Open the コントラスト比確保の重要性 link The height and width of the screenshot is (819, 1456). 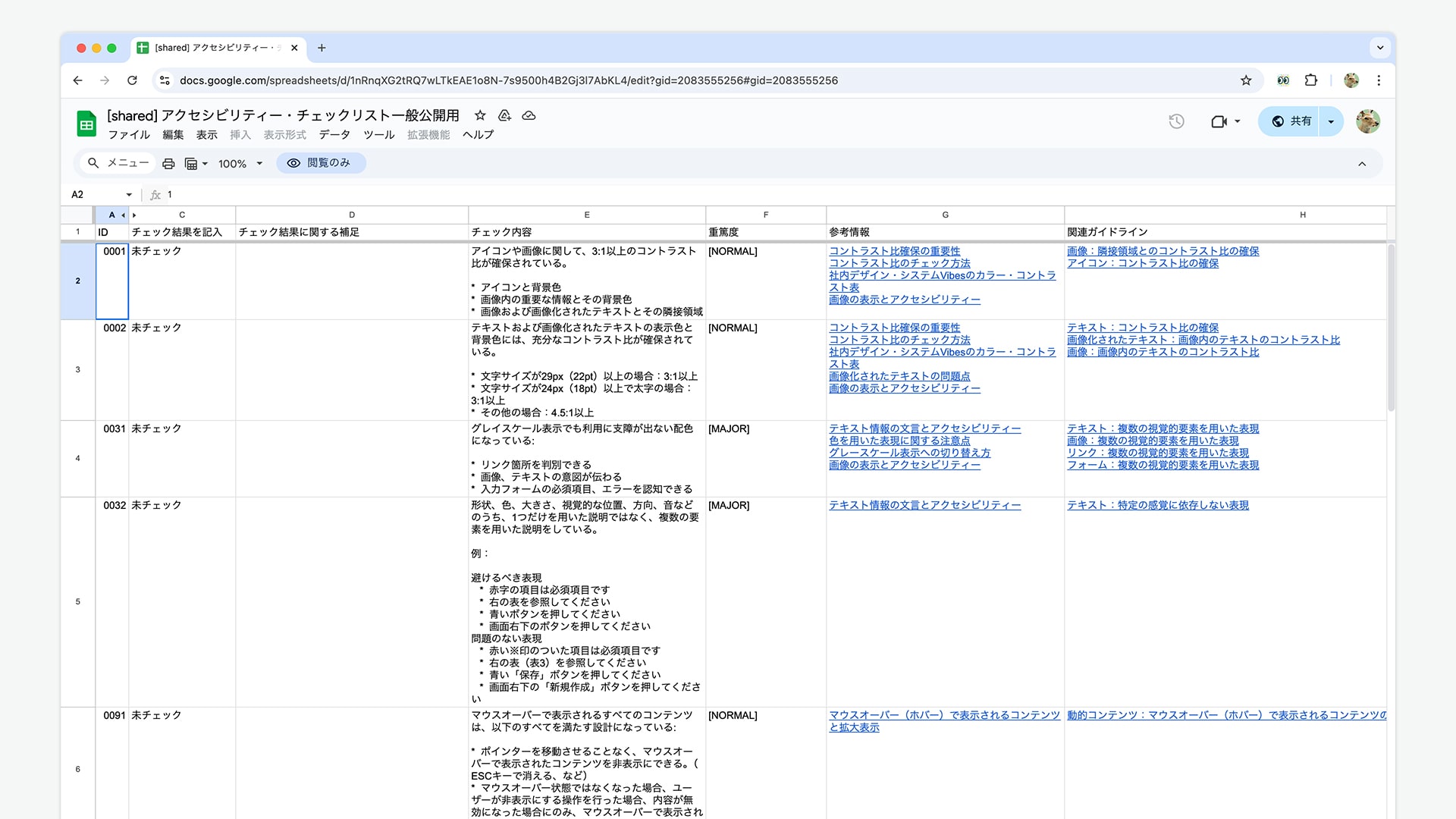coord(895,251)
